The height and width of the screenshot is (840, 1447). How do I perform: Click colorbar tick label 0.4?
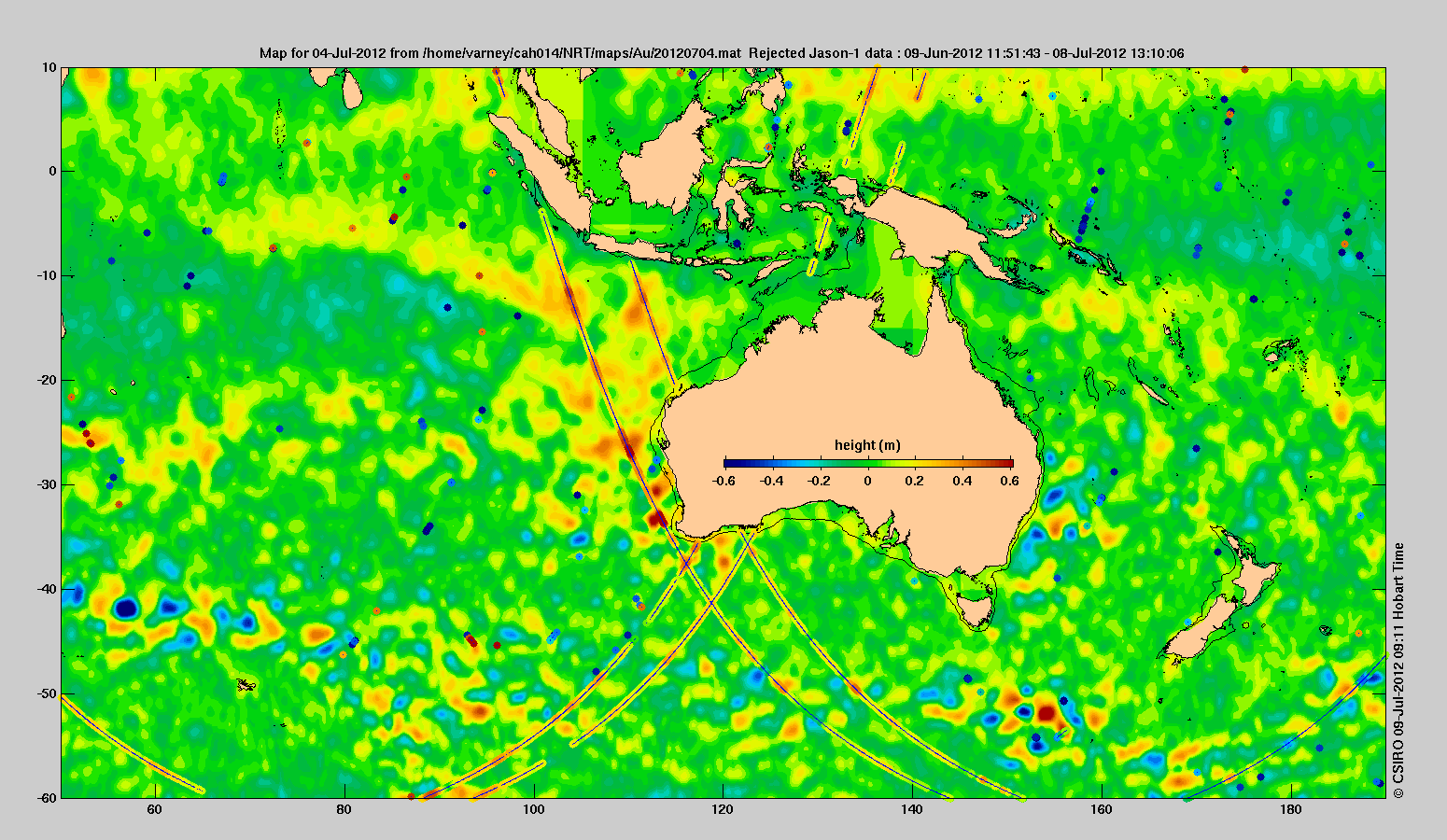coord(963,481)
